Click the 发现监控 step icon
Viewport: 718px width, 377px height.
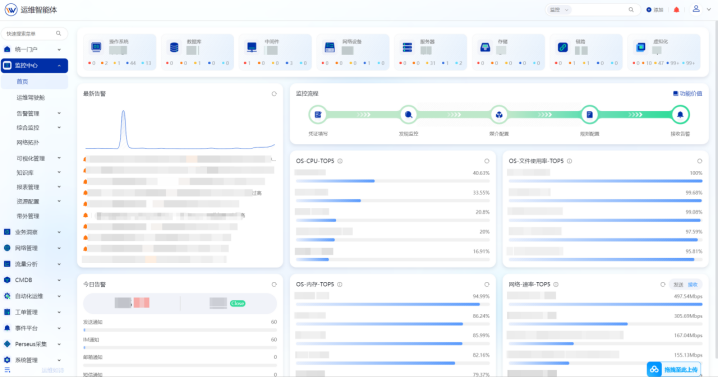[x=408, y=115]
